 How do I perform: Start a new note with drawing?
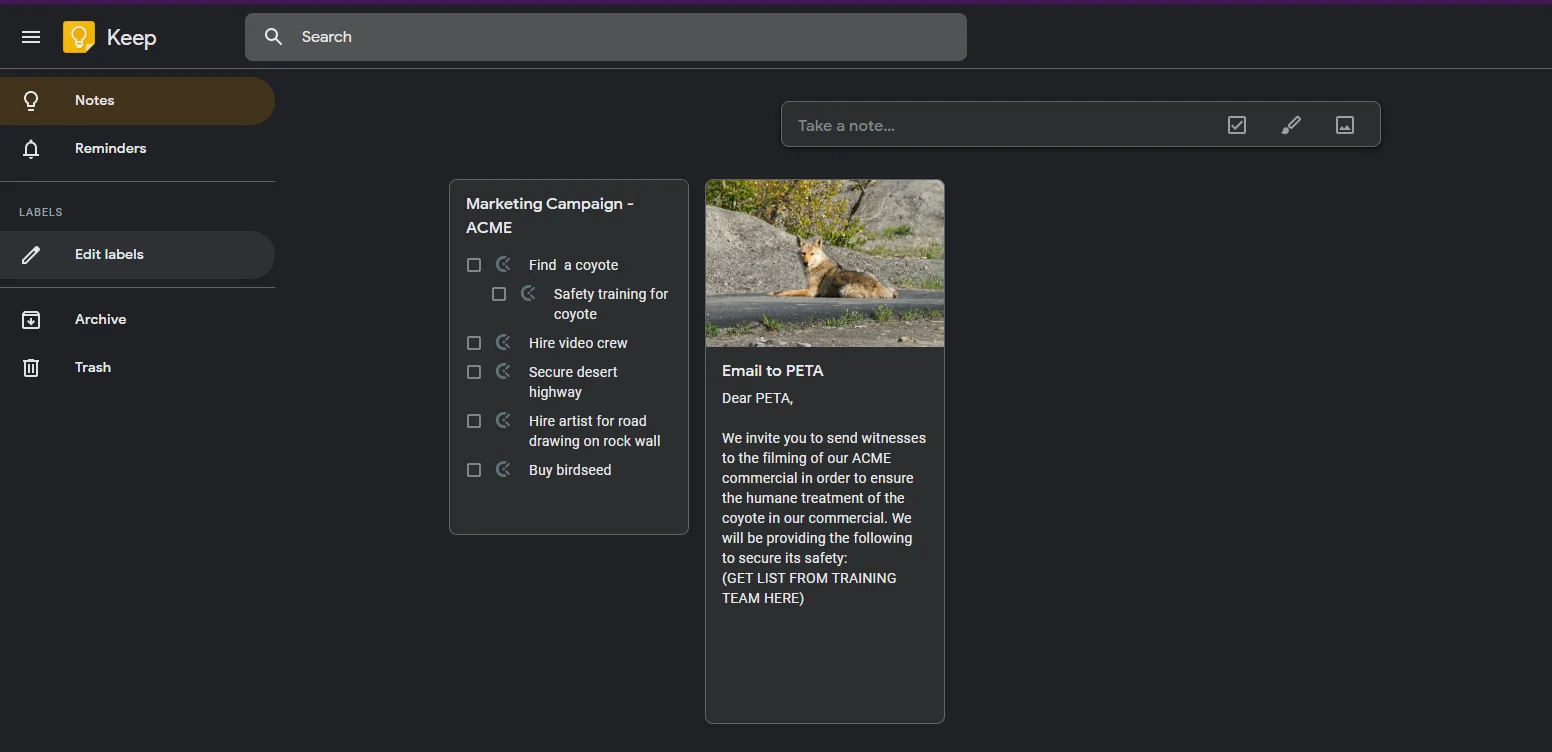click(x=1291, y=125)
